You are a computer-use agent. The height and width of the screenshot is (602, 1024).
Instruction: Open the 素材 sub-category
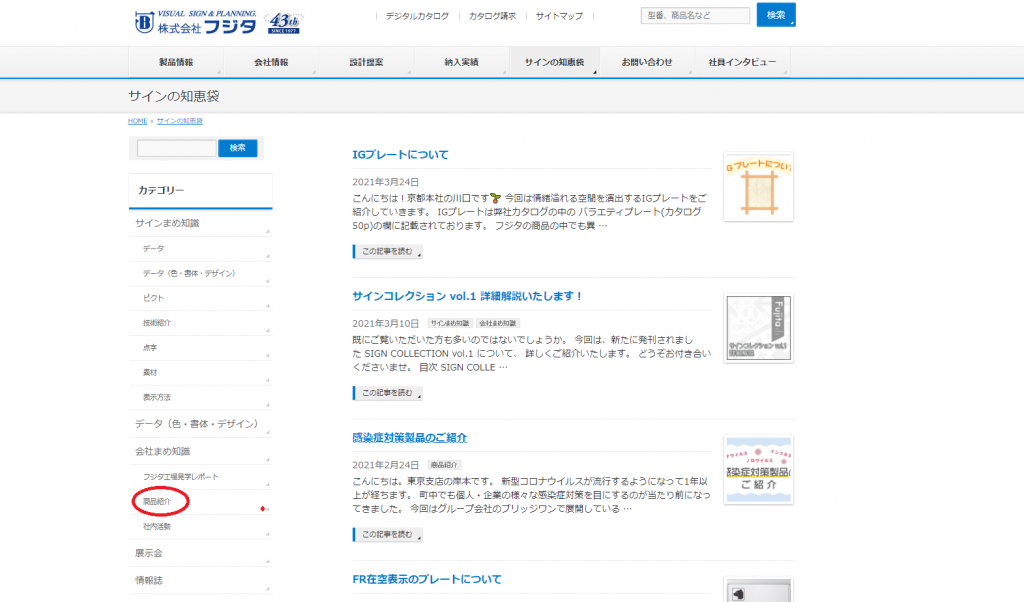click(x=200, y=372)
